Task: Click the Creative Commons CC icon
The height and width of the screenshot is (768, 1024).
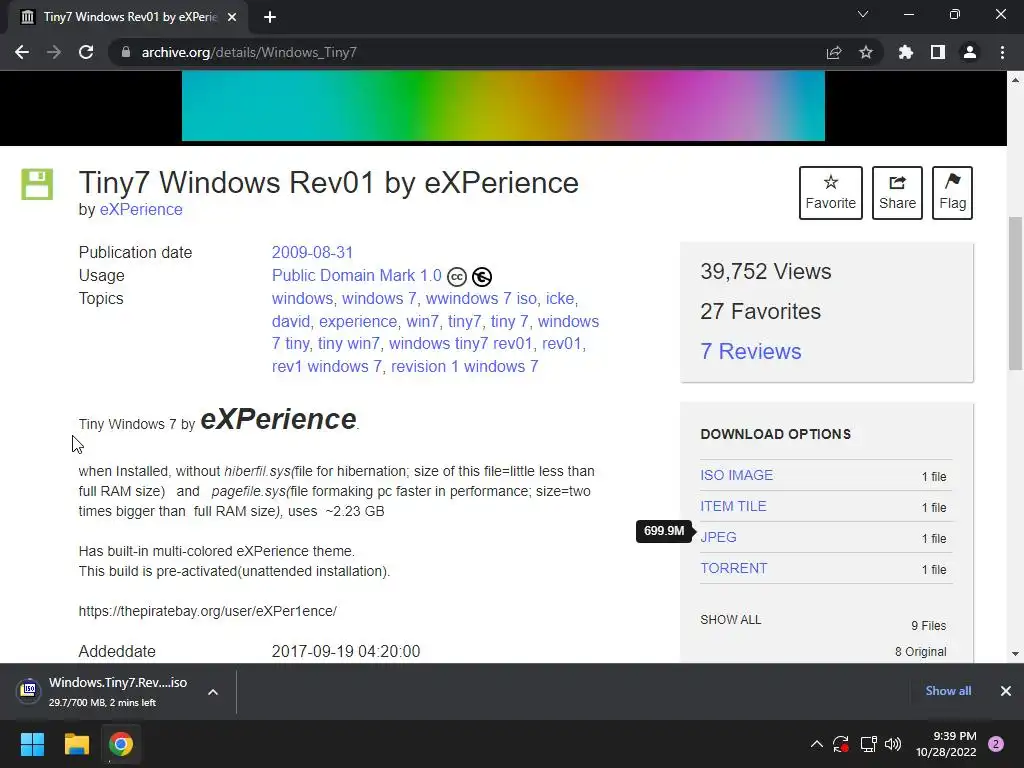Action: pos(456,277)
